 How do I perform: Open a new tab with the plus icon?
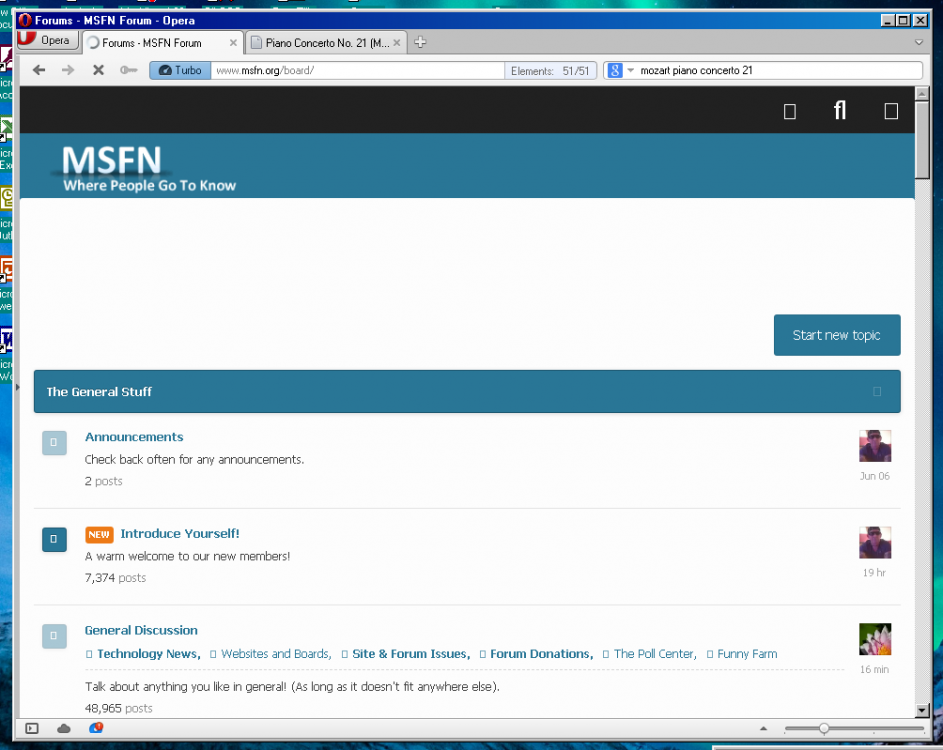click(x=419, y=42)
